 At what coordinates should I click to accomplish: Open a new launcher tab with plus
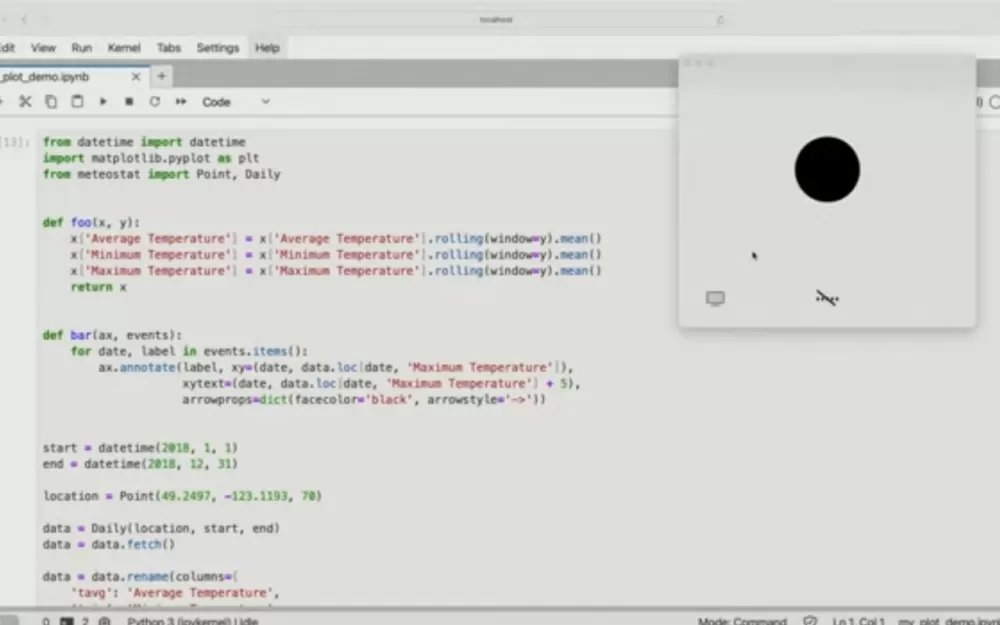click(x=161, y=77)
